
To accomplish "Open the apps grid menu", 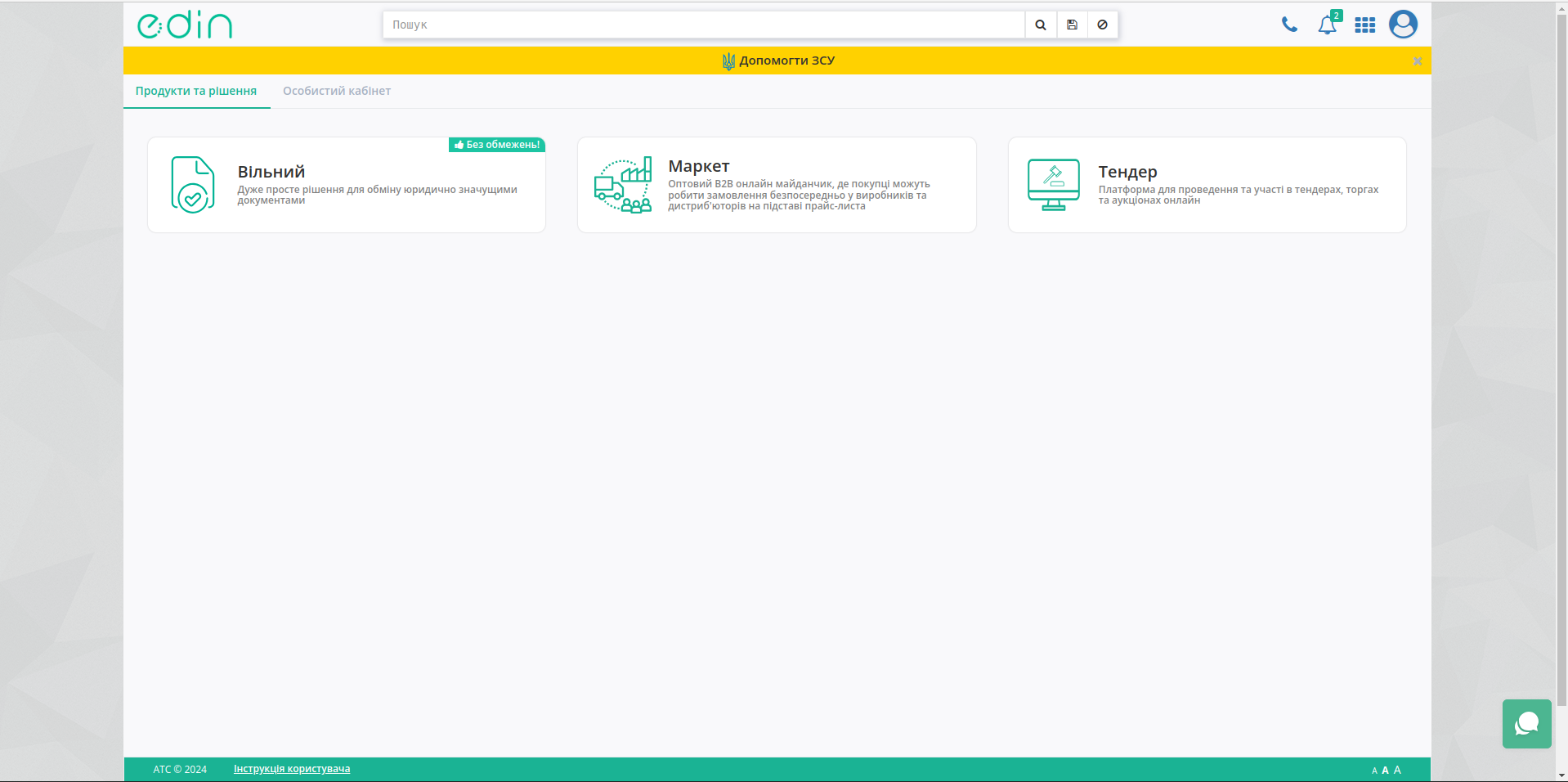I will point(1364,25).
